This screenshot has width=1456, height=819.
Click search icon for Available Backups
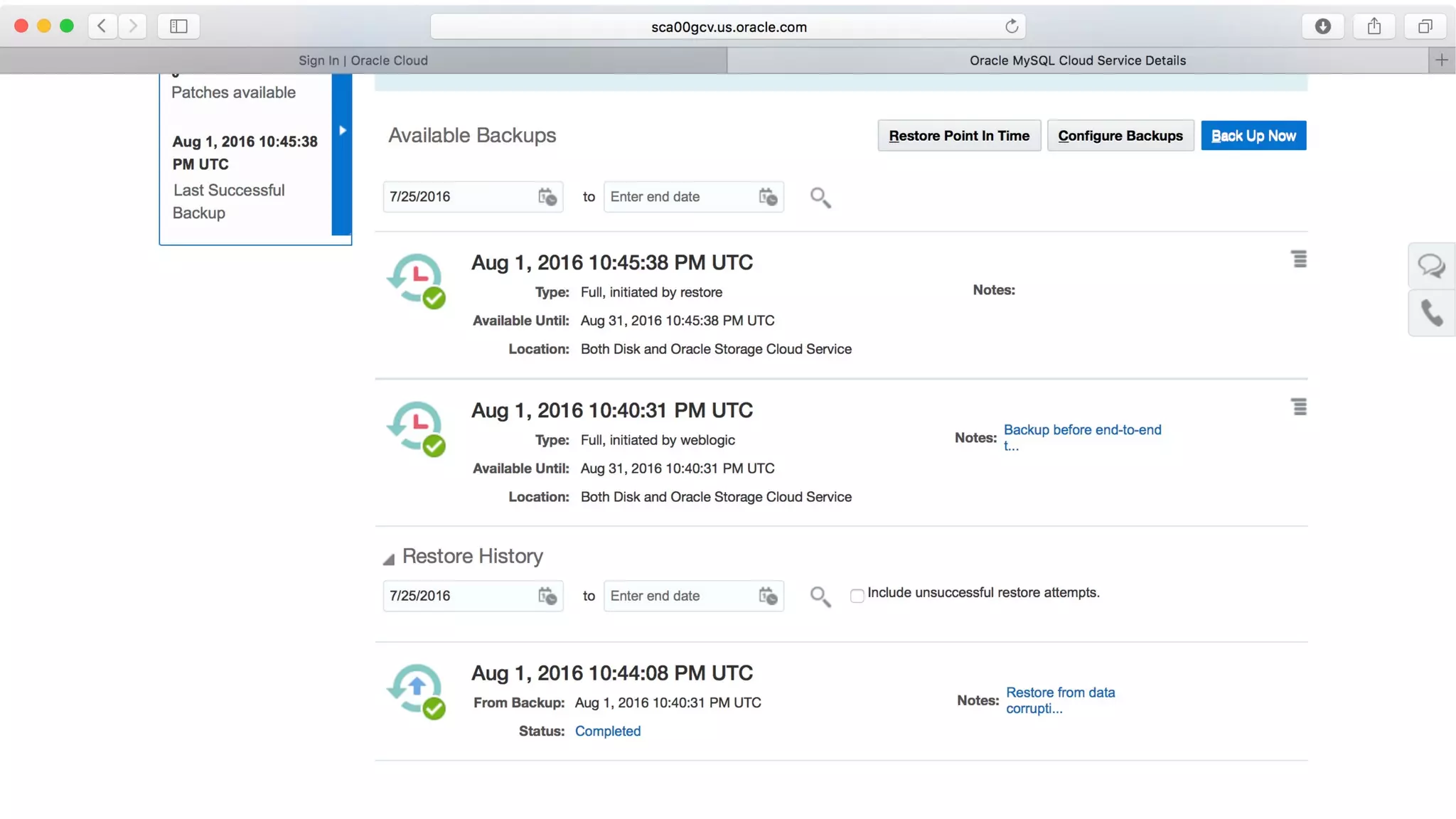pyautogui.click(x=820, y=197)
